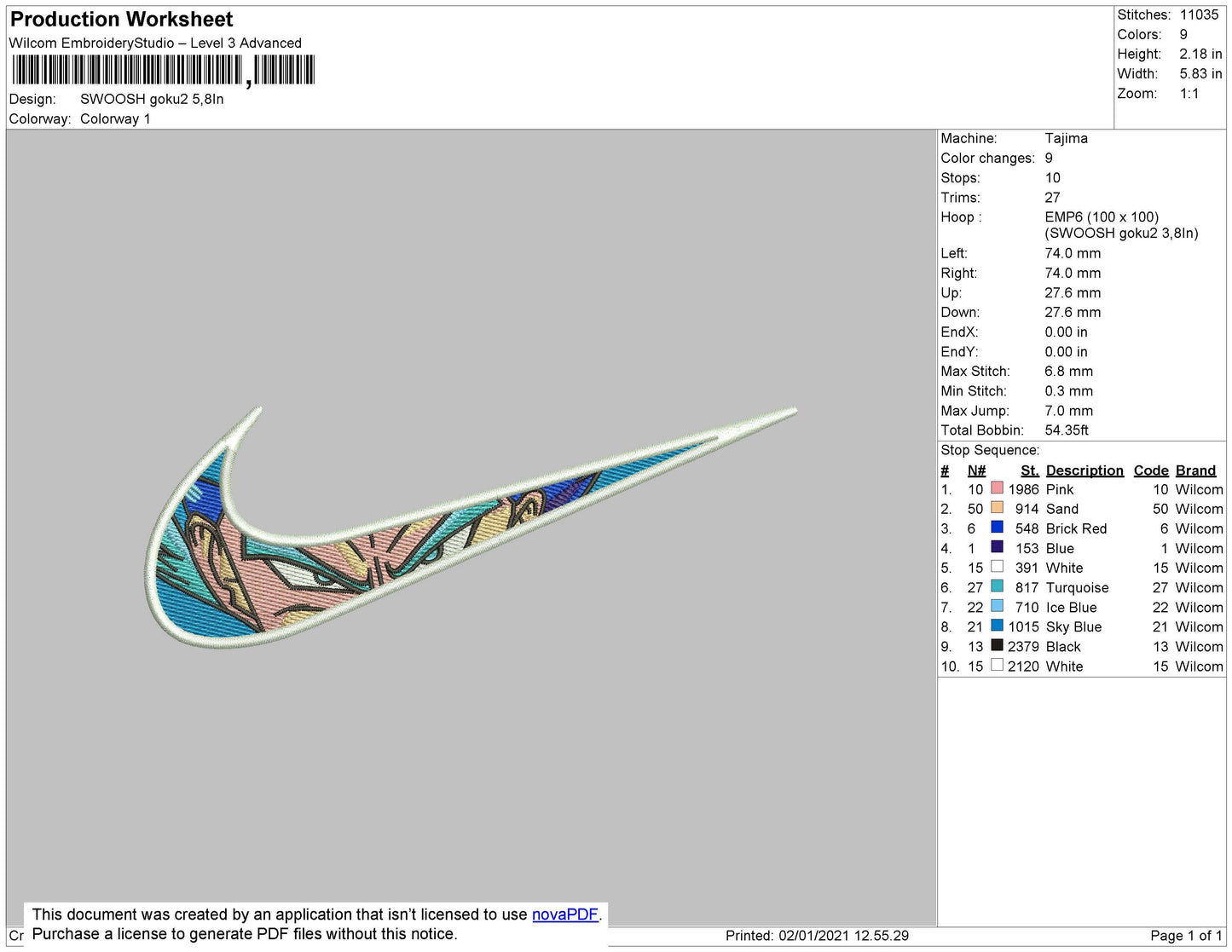Click the Stops value 10
1232x952 pixels.
pos(1053,178)
